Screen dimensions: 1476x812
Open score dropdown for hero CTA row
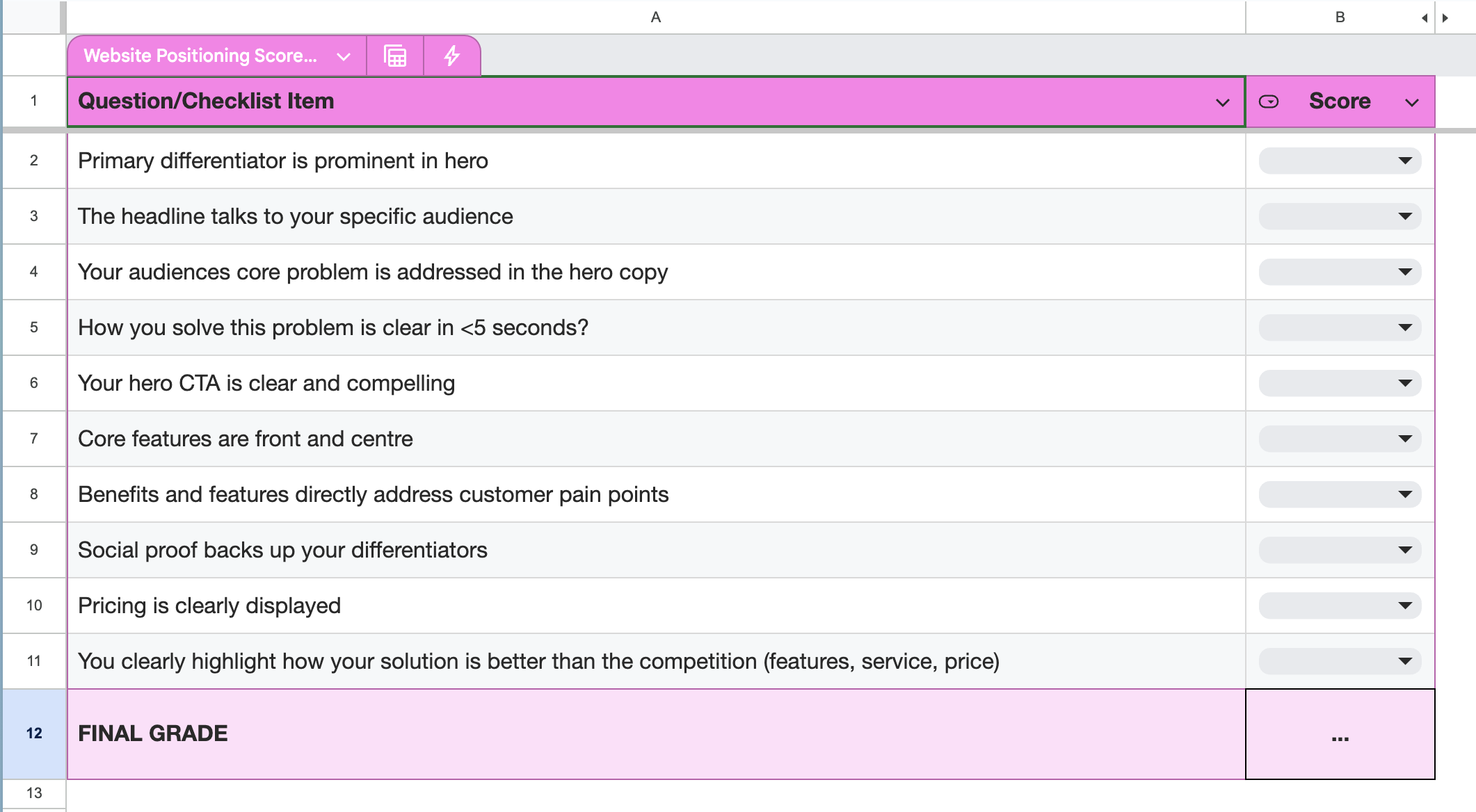(1340, 383)
